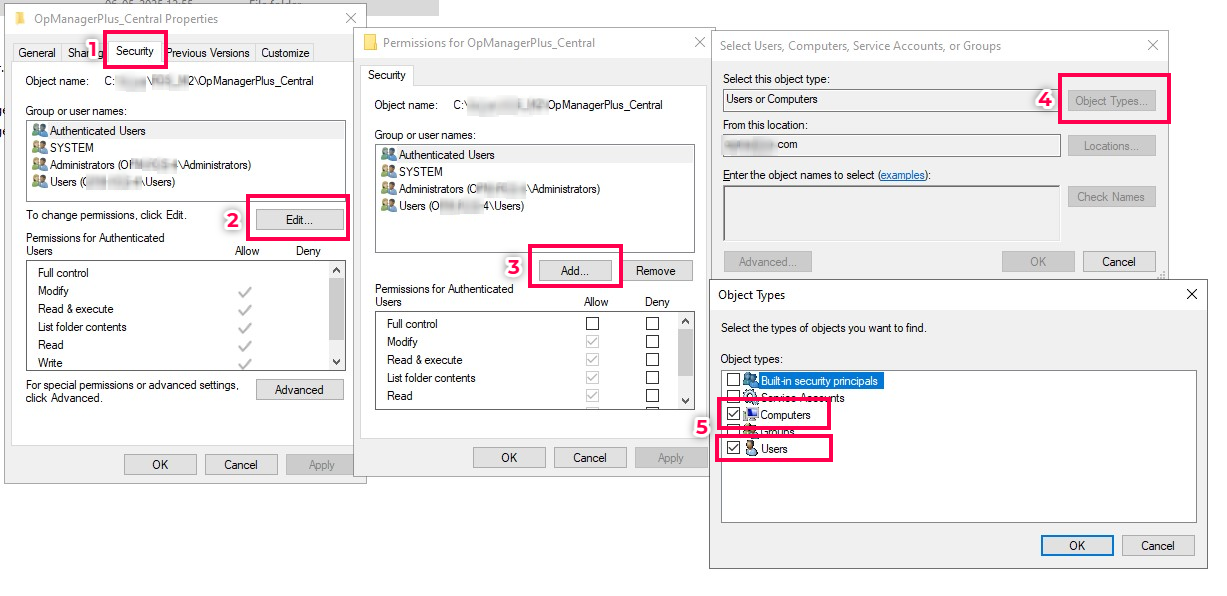Viewport: 1227px width, 596px height.
Task: Open Object Types... in Select Users dialog
Action: (1112, 100)
